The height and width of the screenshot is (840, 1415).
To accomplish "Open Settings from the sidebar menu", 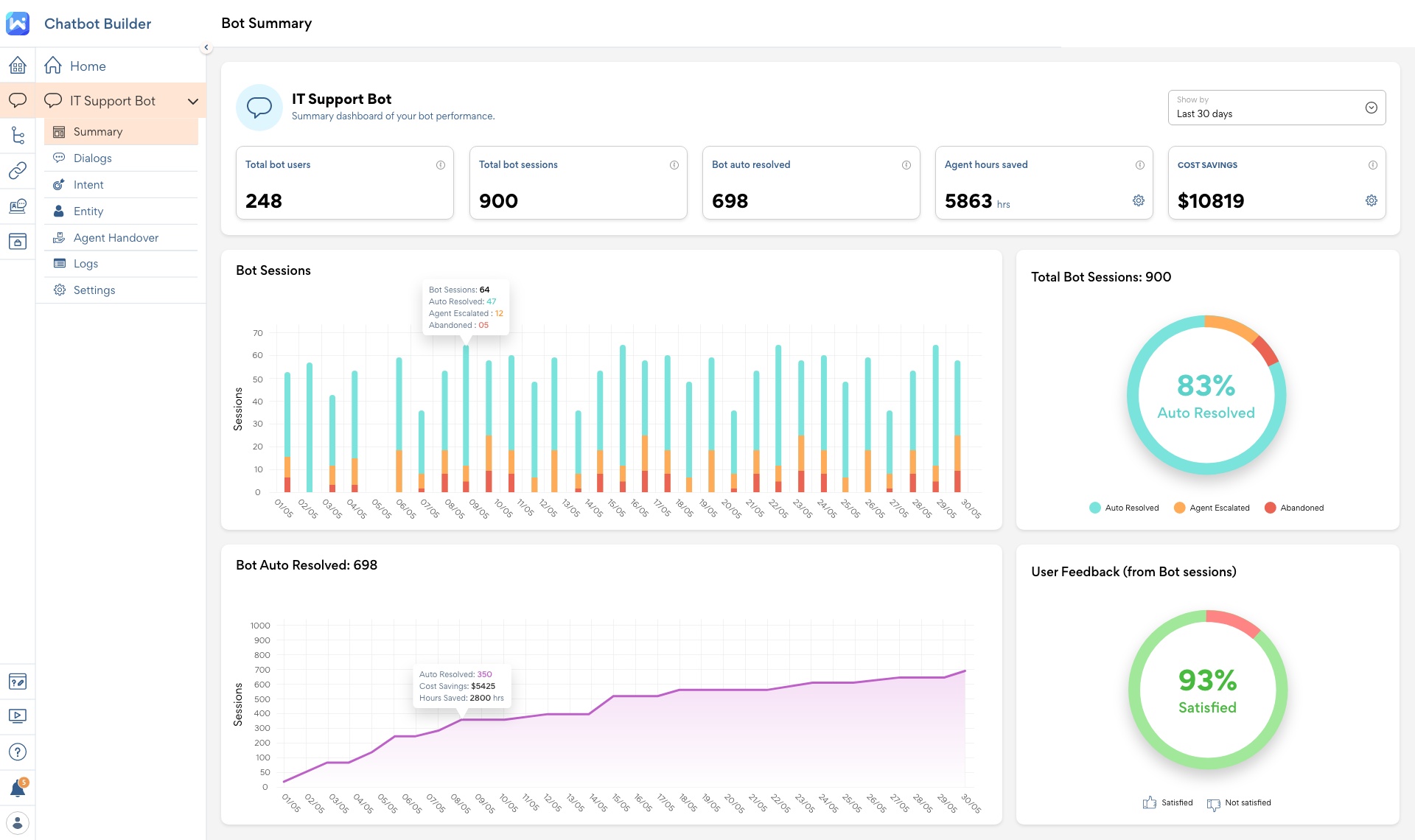I will pyautogui.click(x=94, y=290).
